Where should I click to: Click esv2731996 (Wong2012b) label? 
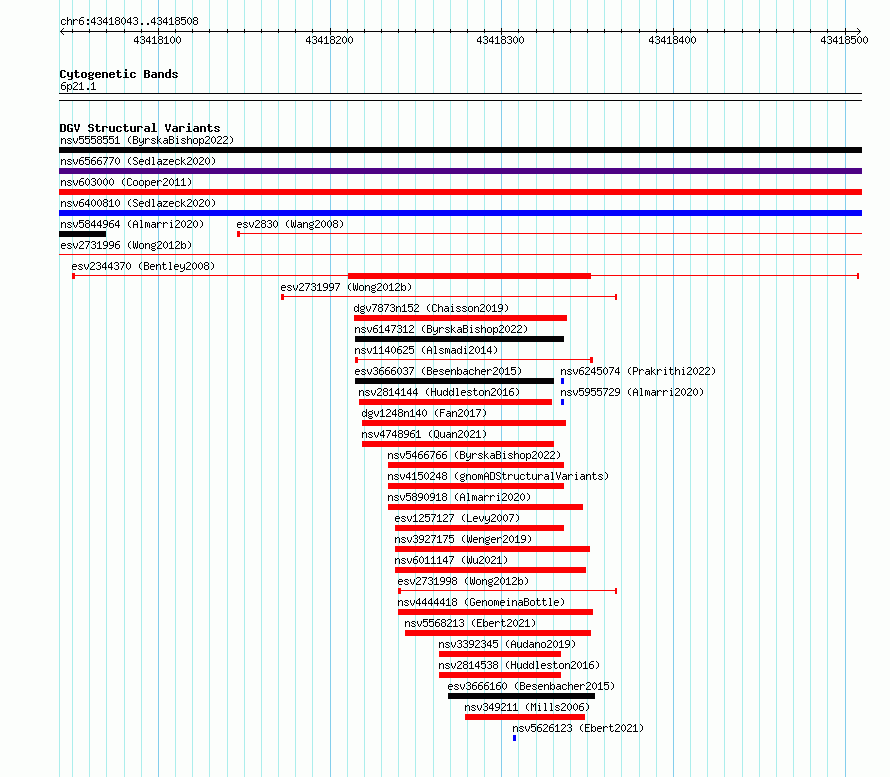pyautogui.click(x=126, y=245)
